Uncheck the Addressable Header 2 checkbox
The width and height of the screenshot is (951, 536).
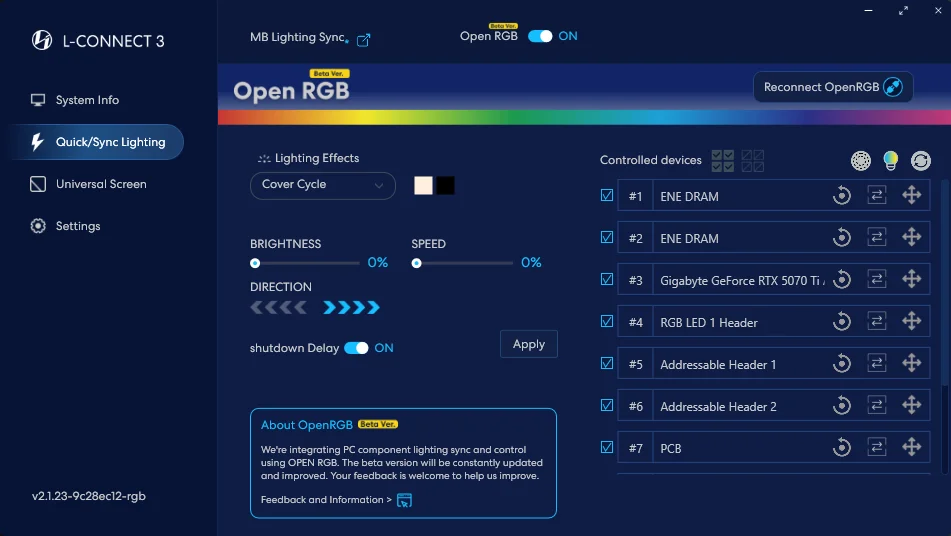pyautogui.click(x=607, y=405)
